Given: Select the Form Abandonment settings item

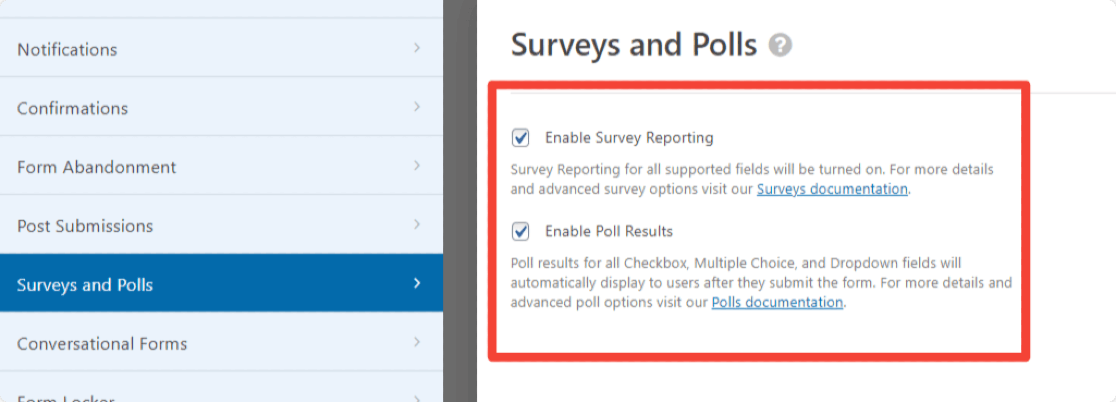Looking at the screenshot, I should (x=221, y=166).
